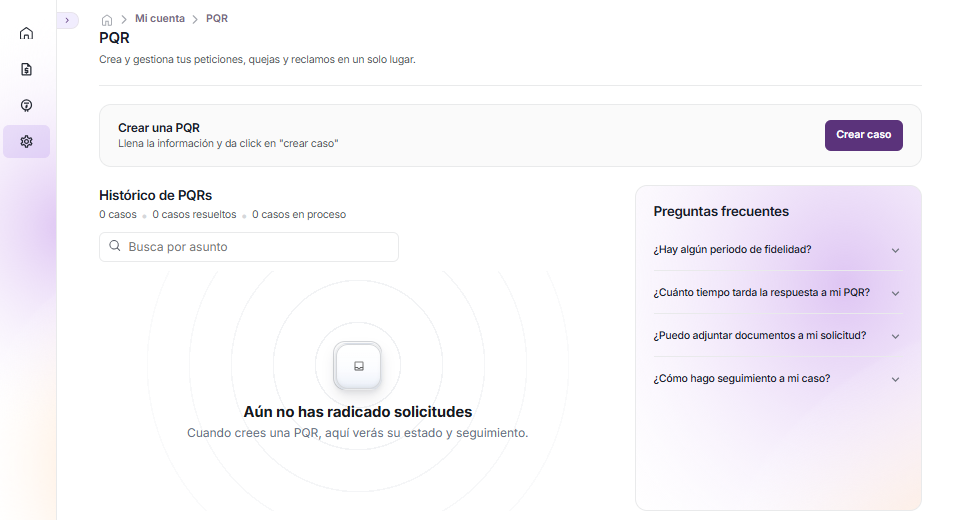Select the 0 casos en proceso text
This screenshot has height=520, width=958.
pyautogui.click(x=299, y=214)
